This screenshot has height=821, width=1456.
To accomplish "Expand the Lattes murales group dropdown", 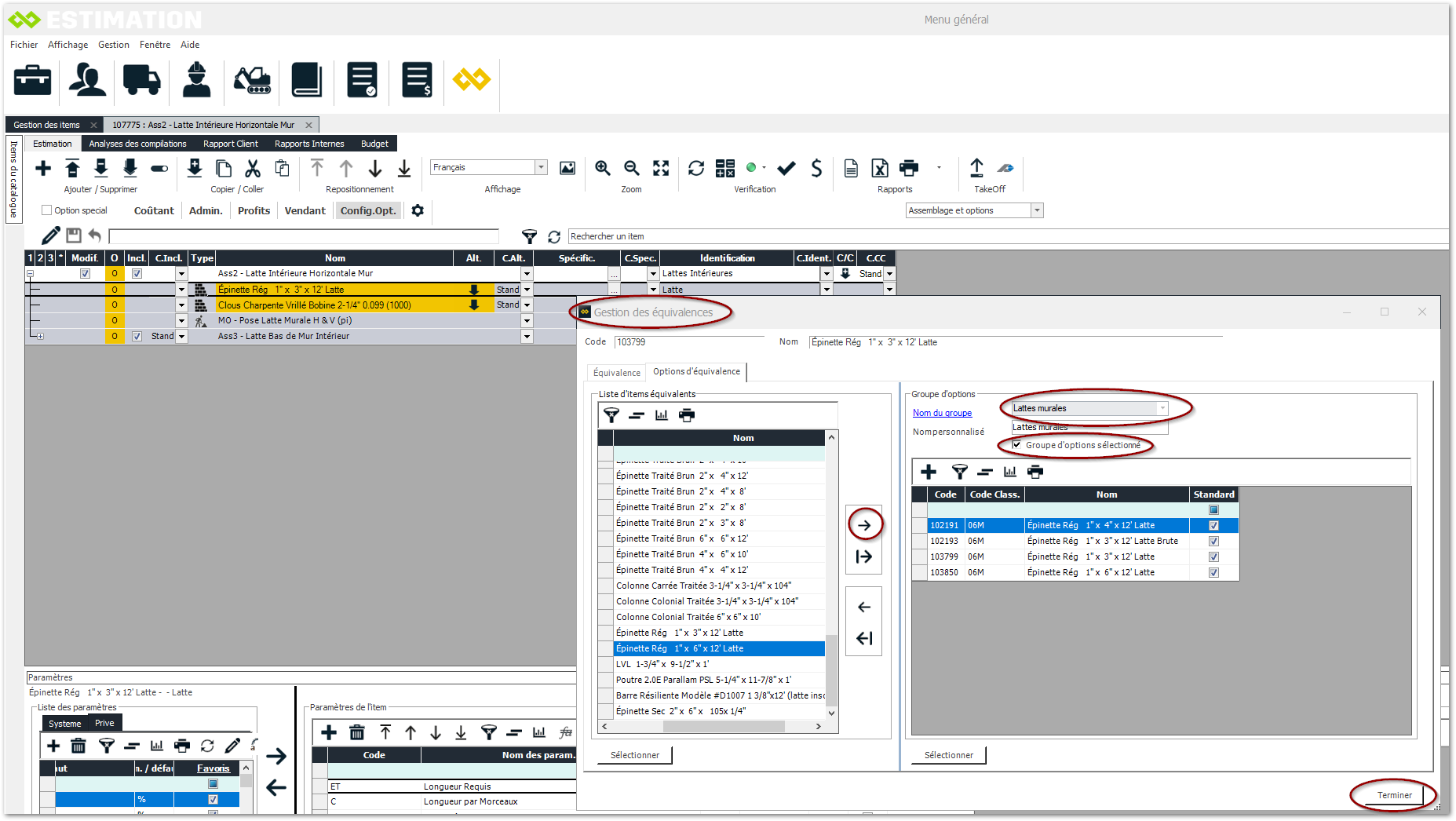I will click(x=1162, y=408).
